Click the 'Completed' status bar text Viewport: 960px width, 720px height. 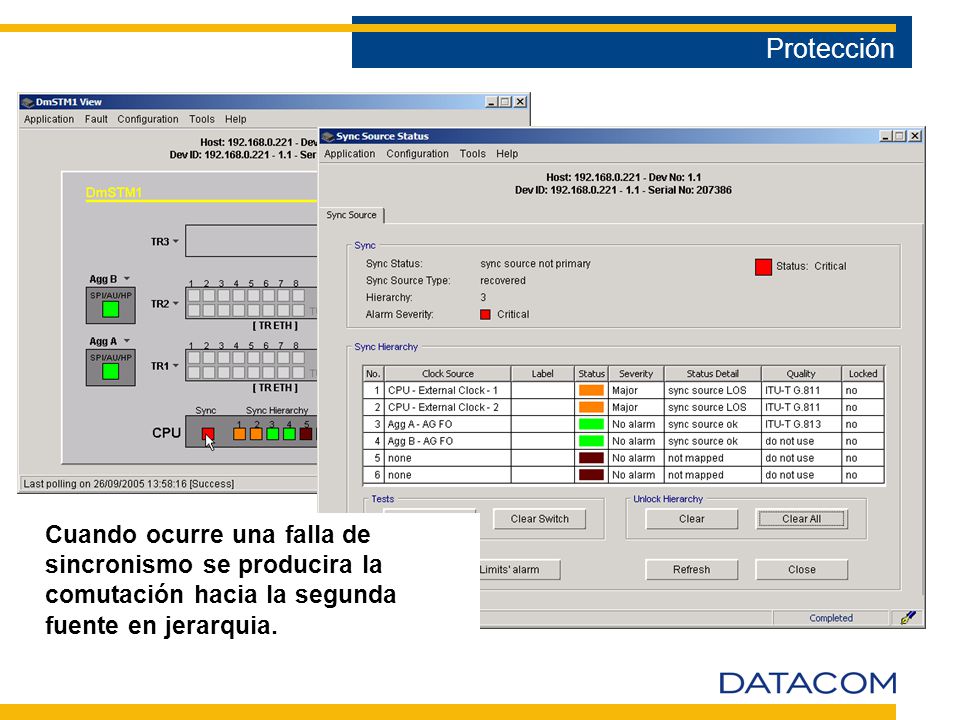pos(831,618)
